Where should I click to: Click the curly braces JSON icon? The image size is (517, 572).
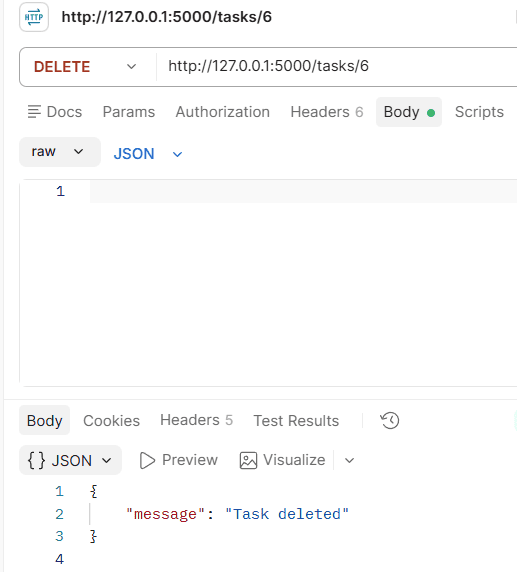point(36,460)
